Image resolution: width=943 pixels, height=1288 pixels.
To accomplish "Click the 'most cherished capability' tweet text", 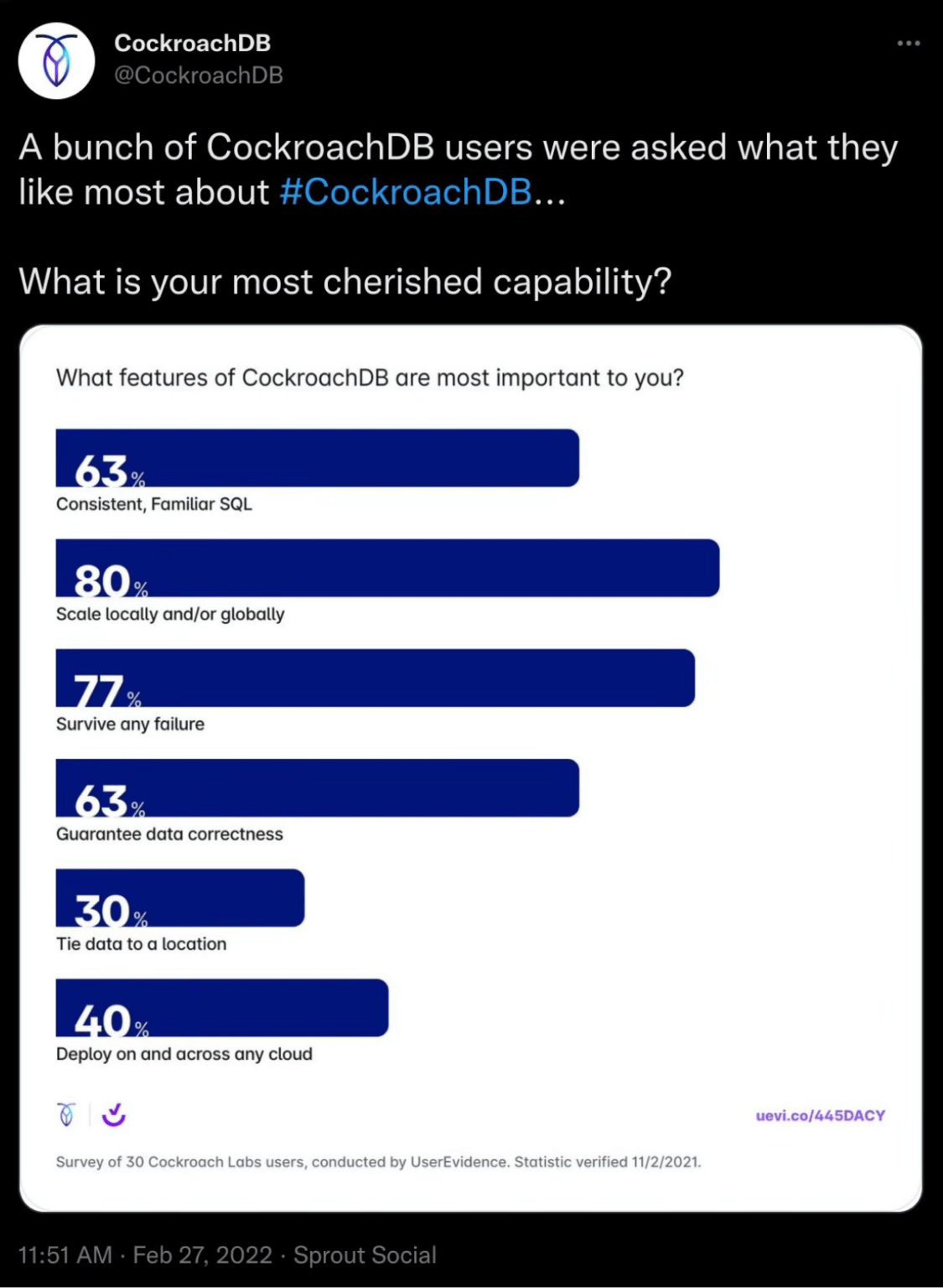I will click(345, 282).
